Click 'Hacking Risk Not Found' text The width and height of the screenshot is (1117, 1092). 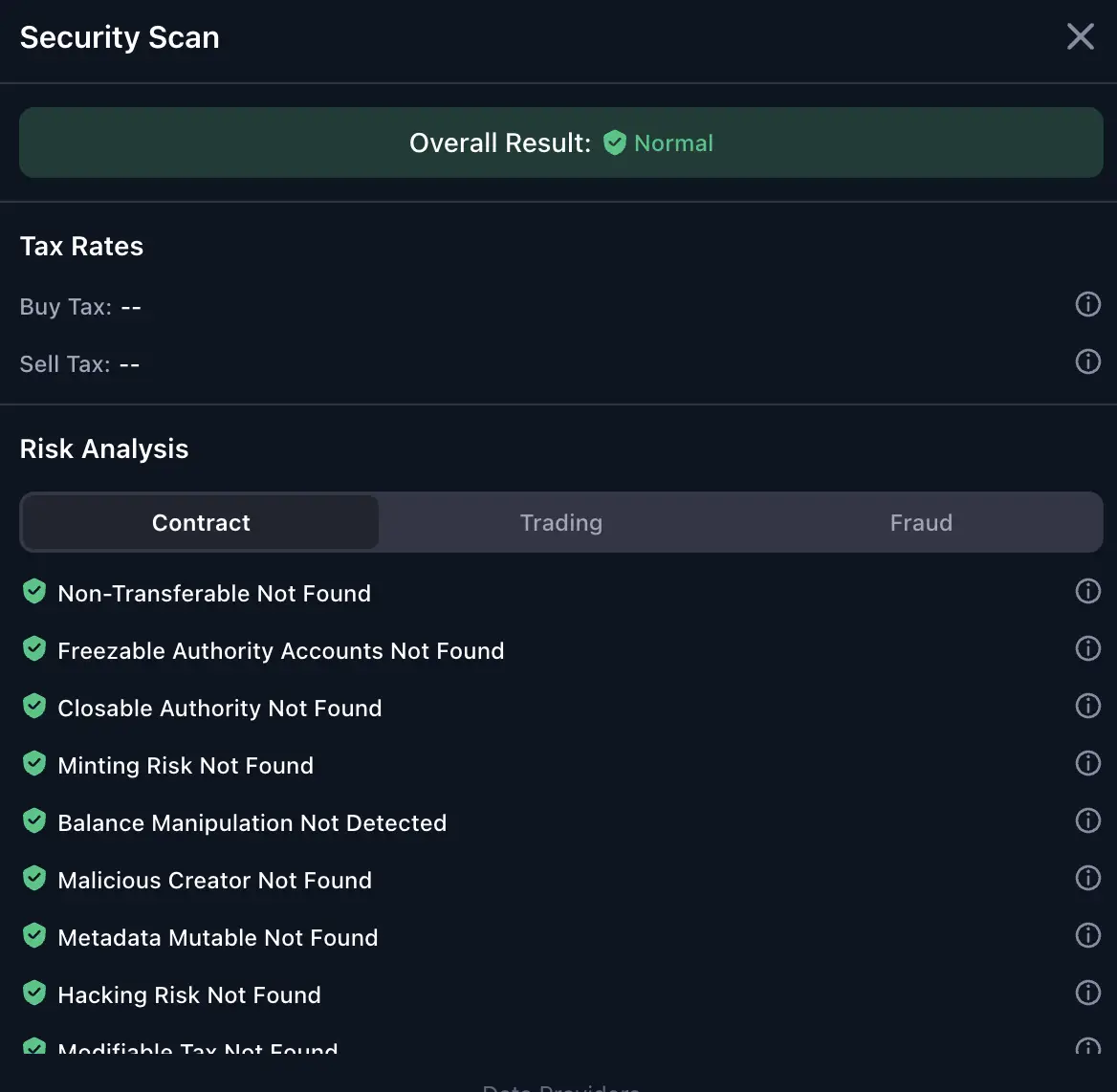click(189, 995)
